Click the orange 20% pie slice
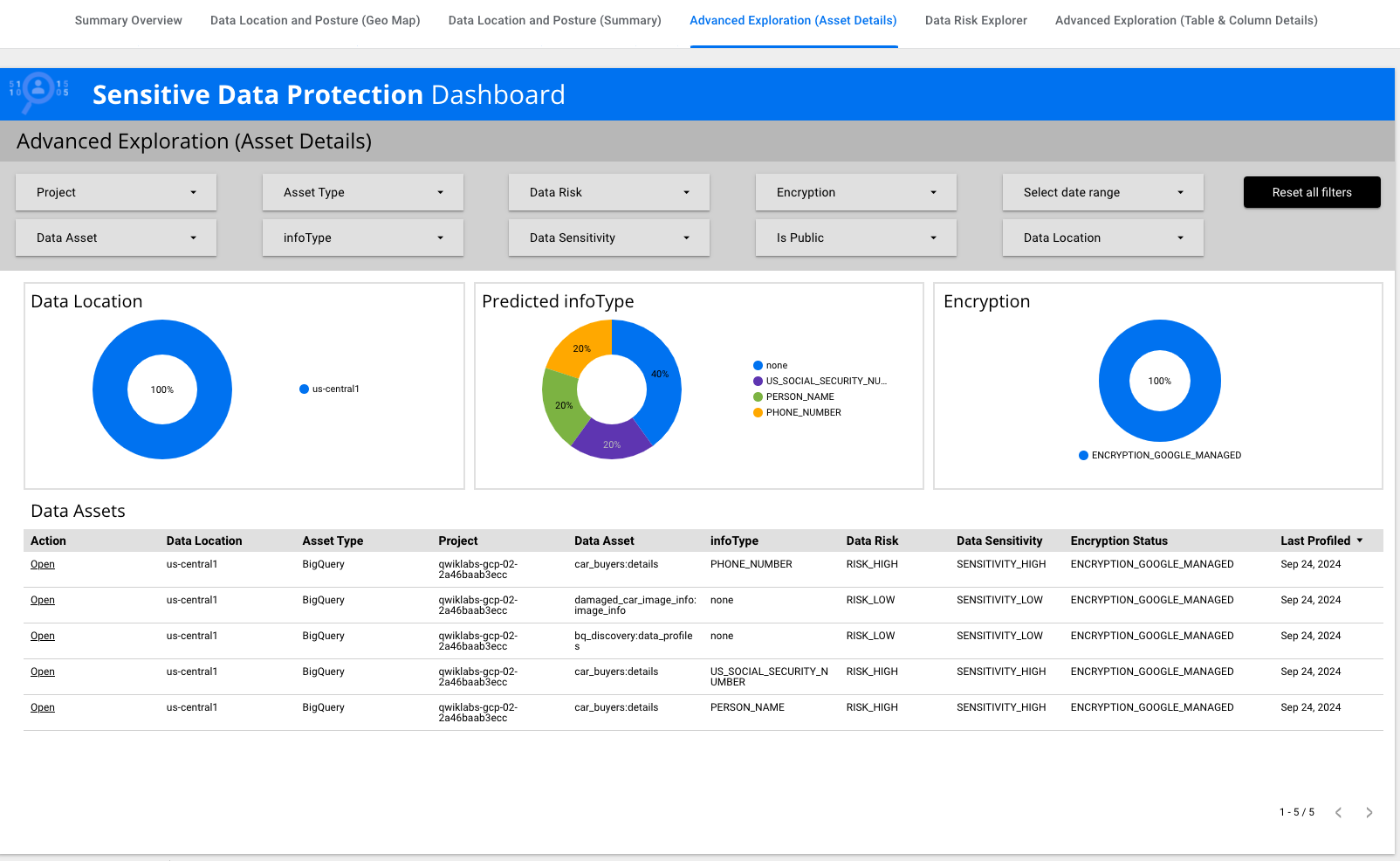 coord(581,347)
